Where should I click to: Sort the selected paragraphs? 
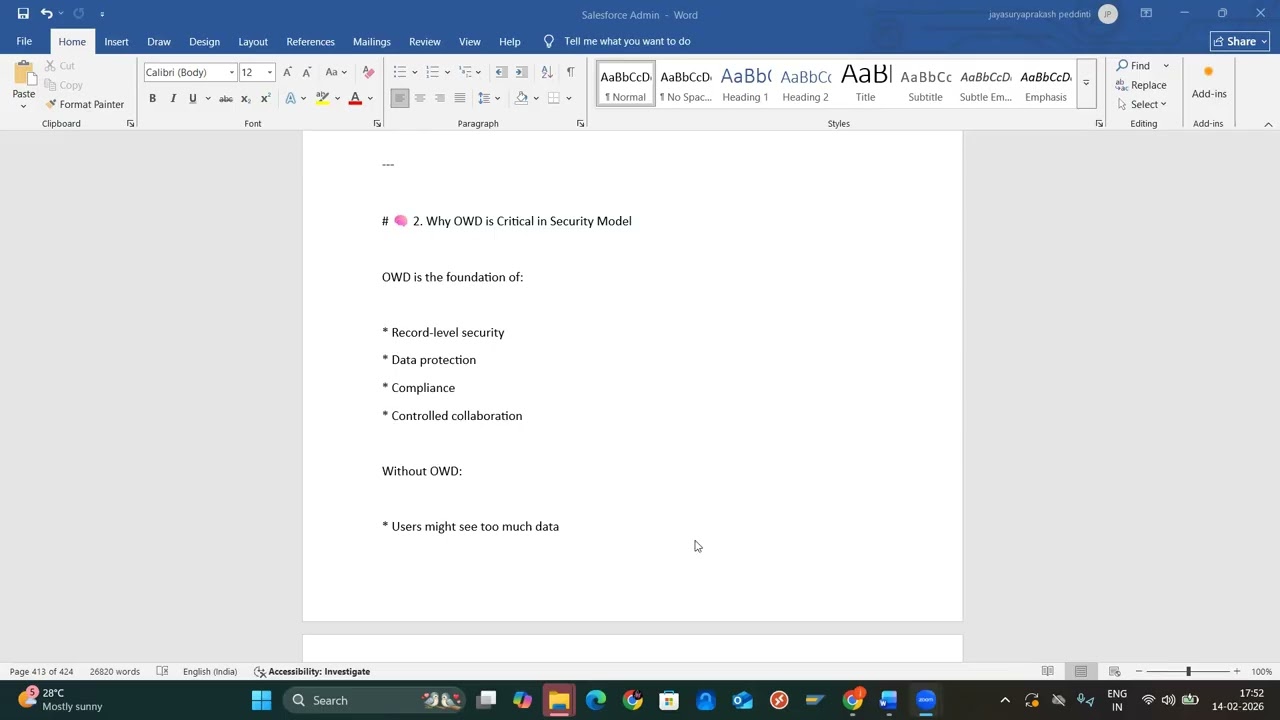point(547,72)
